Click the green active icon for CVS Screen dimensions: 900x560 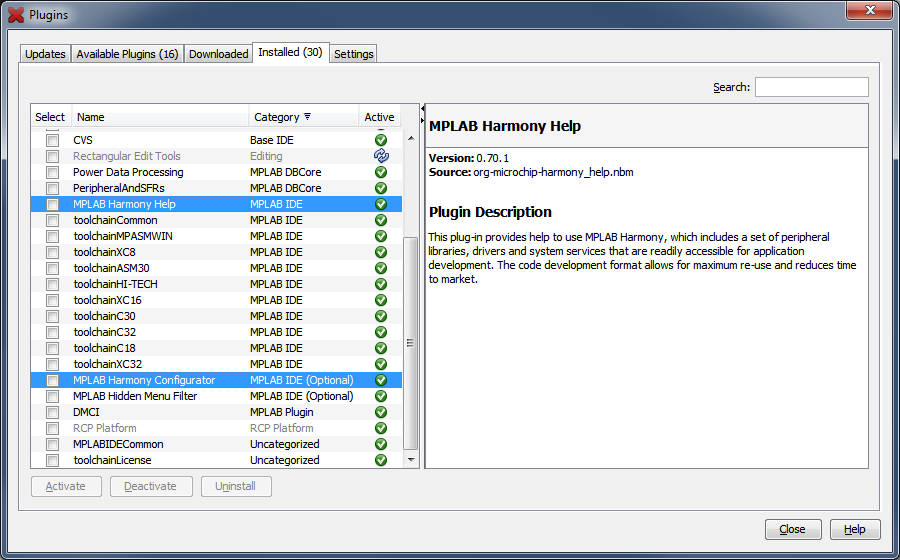(x=380, y=140)
